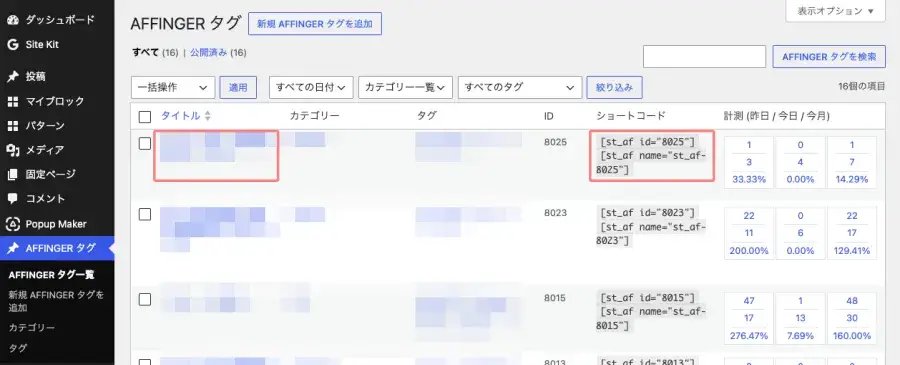Image resolution: width=900 pixels, height=365 pixels.
Task: Click 129.41% stat in row 8023
Action: pyautogui.click(x=852, y=251)
